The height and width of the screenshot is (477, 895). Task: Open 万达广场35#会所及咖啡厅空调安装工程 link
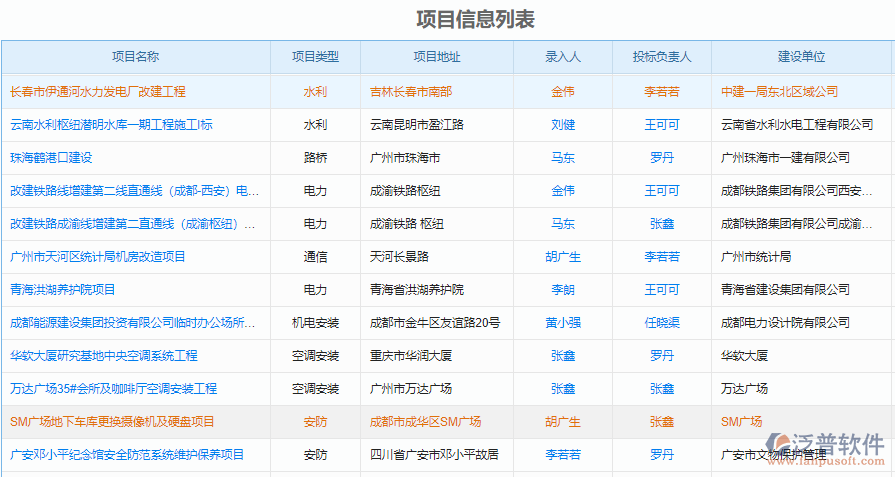113,389
